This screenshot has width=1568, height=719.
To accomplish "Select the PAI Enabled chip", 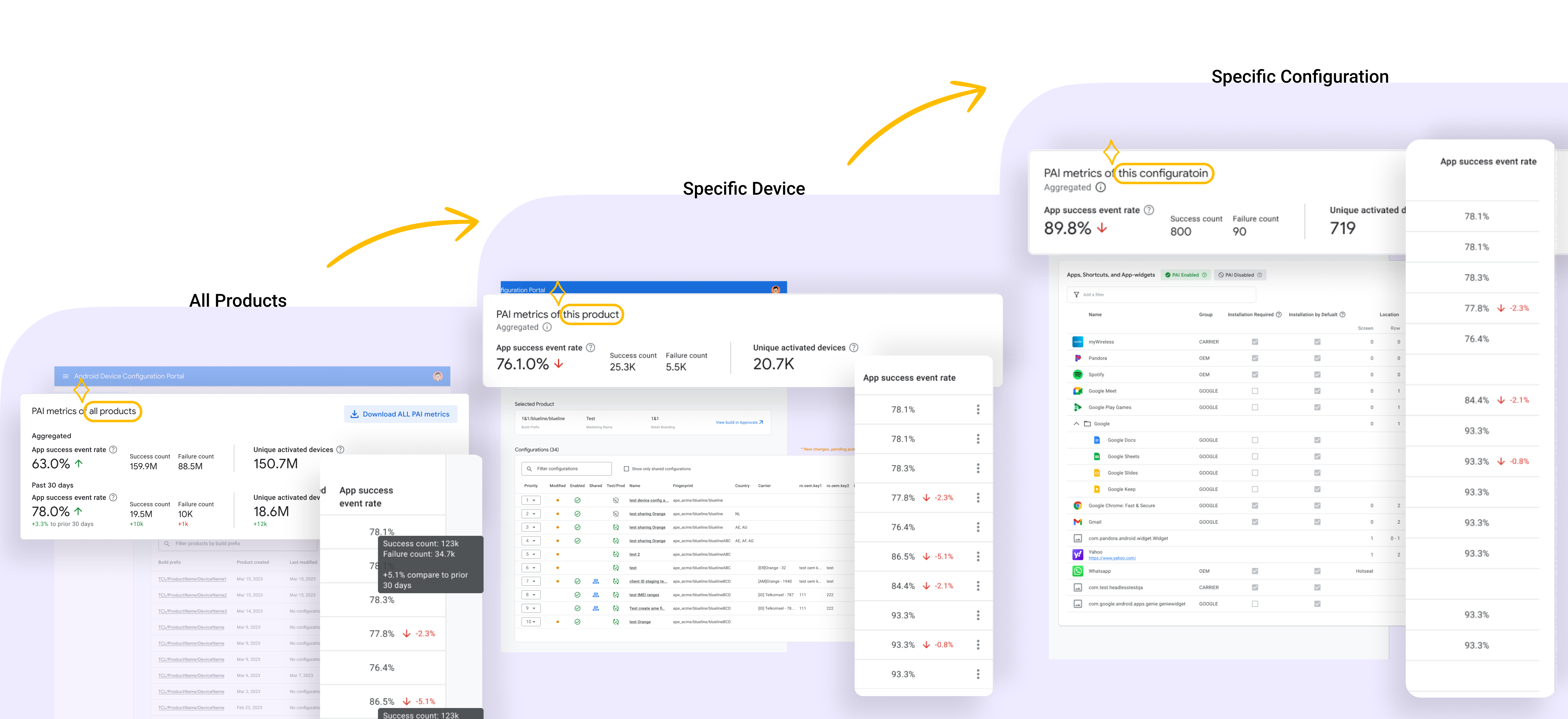I will point(1185,275).
